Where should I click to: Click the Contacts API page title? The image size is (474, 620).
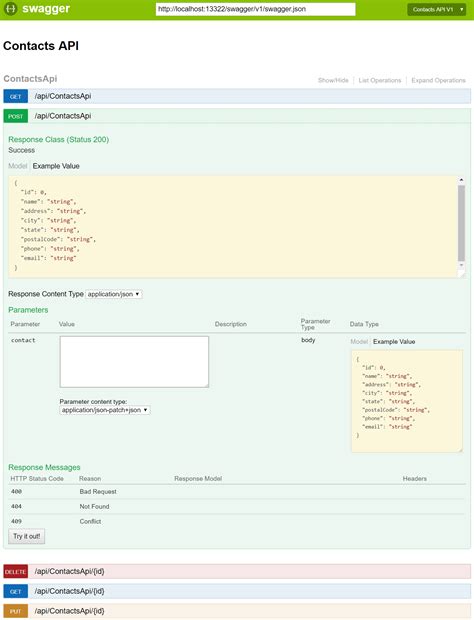pos(41,46)
